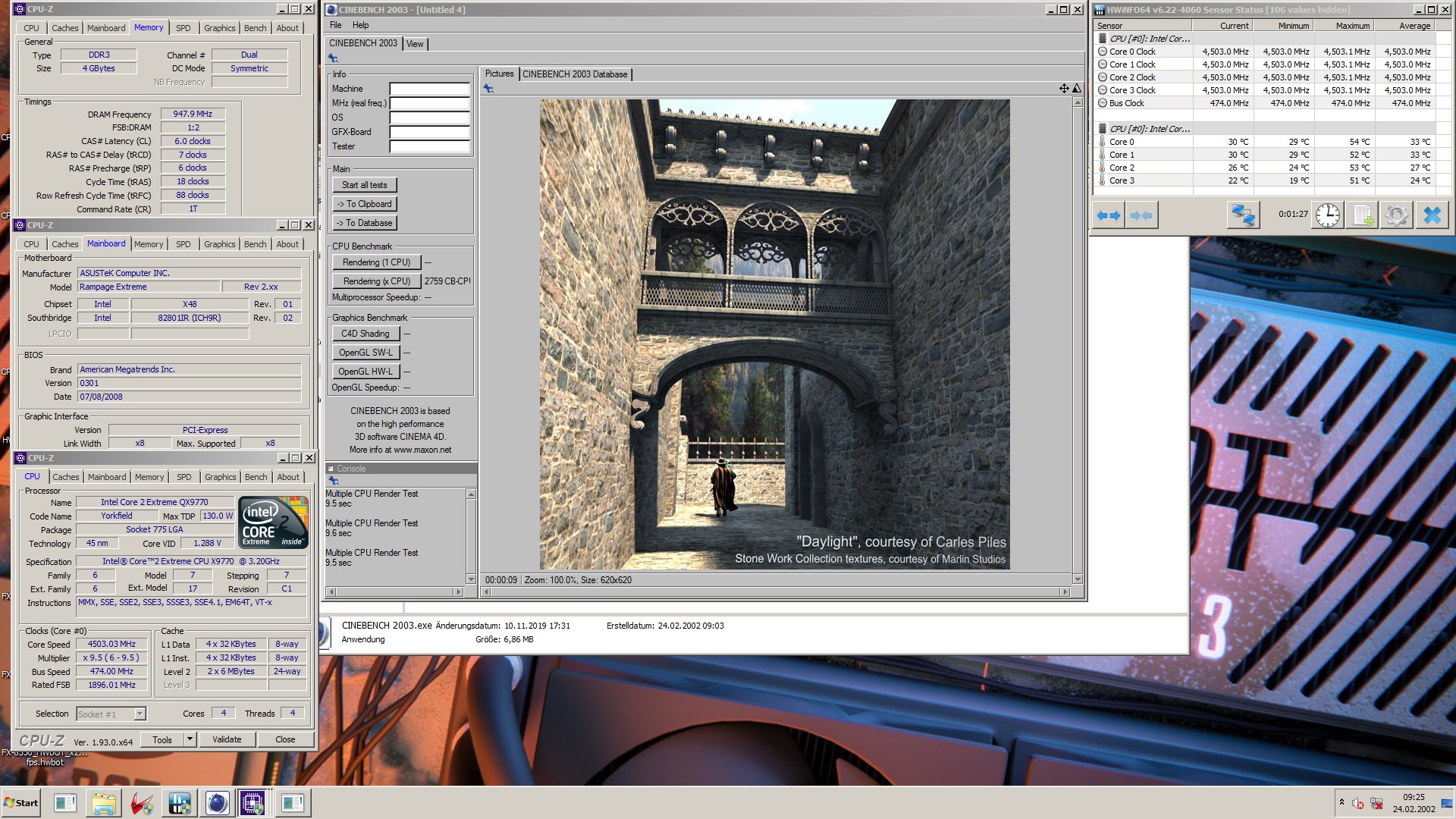Click console horizontal scrollbar left arrow
This screenshot has height=819, width=1456.
331,591
